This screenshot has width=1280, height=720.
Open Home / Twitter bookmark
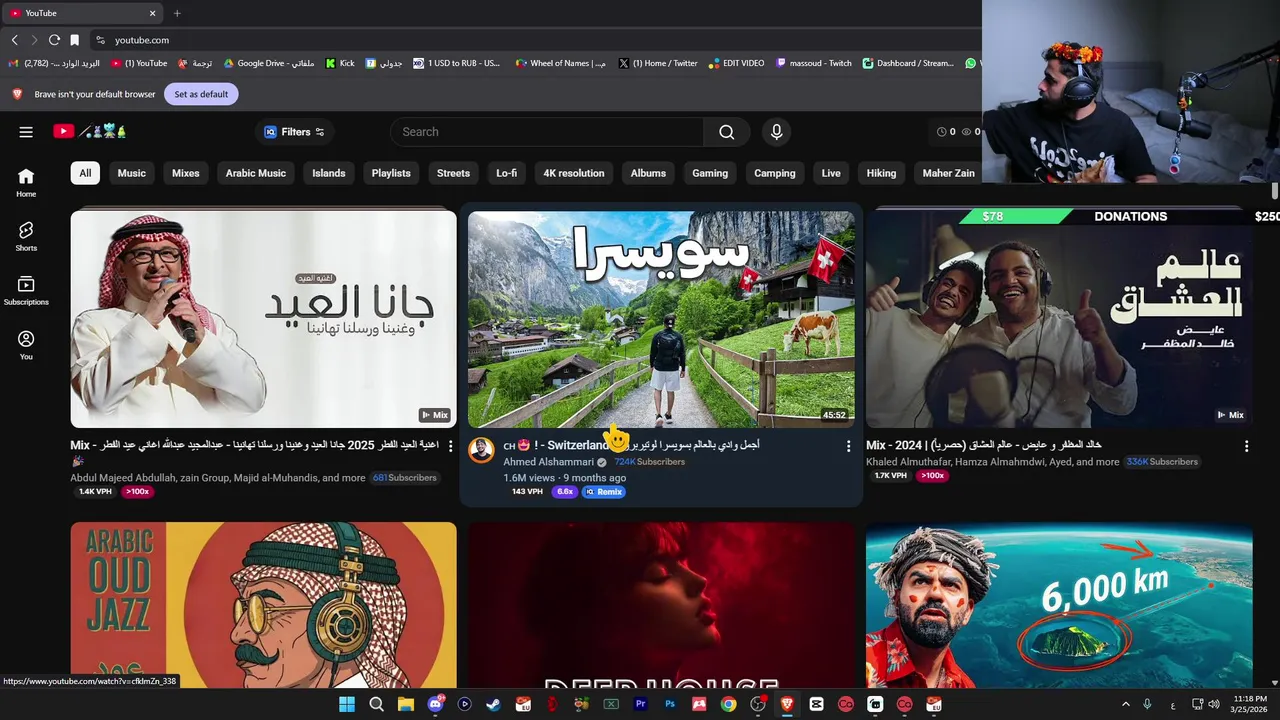coord(658,63)
